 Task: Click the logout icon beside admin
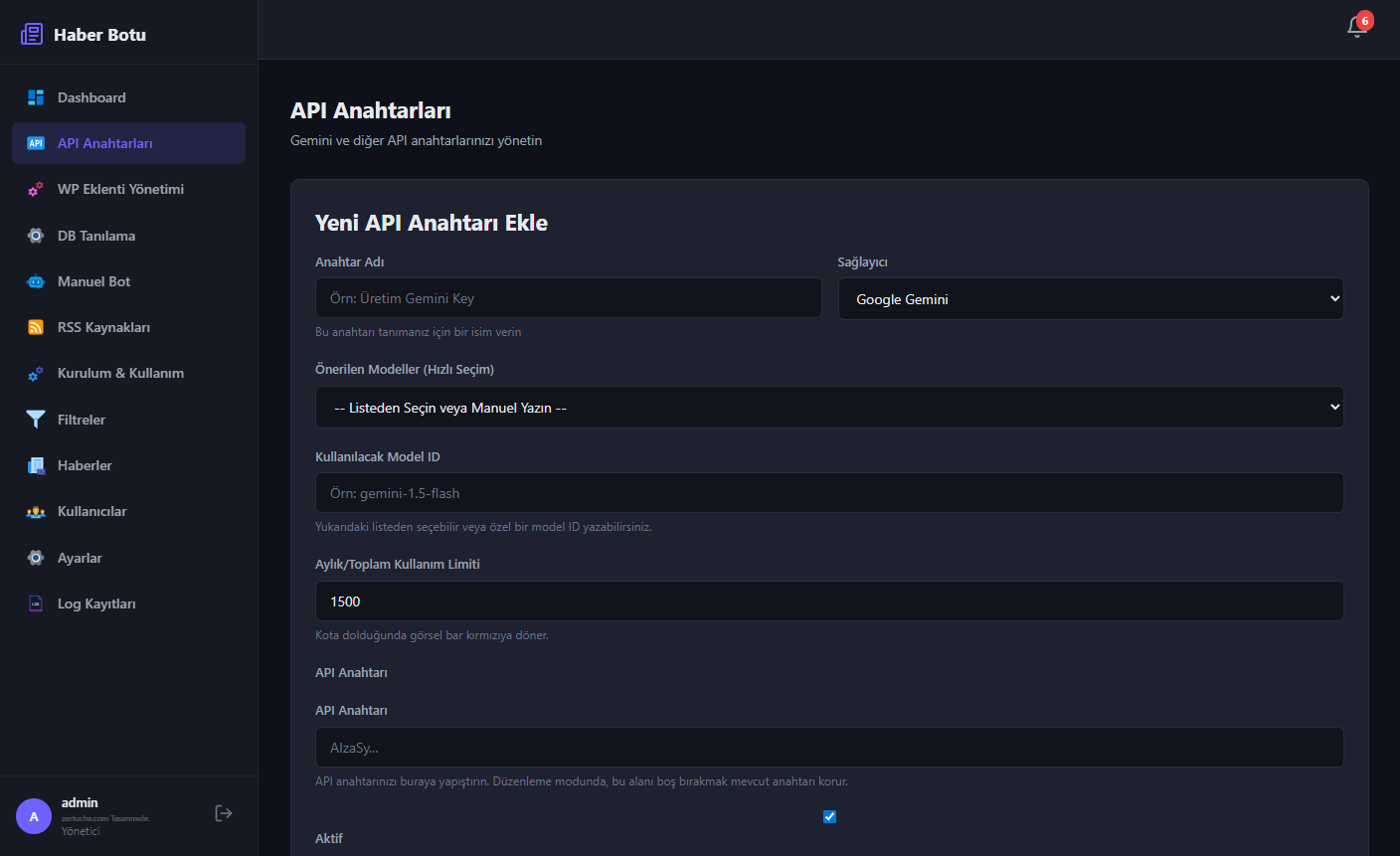click(224, 813)
